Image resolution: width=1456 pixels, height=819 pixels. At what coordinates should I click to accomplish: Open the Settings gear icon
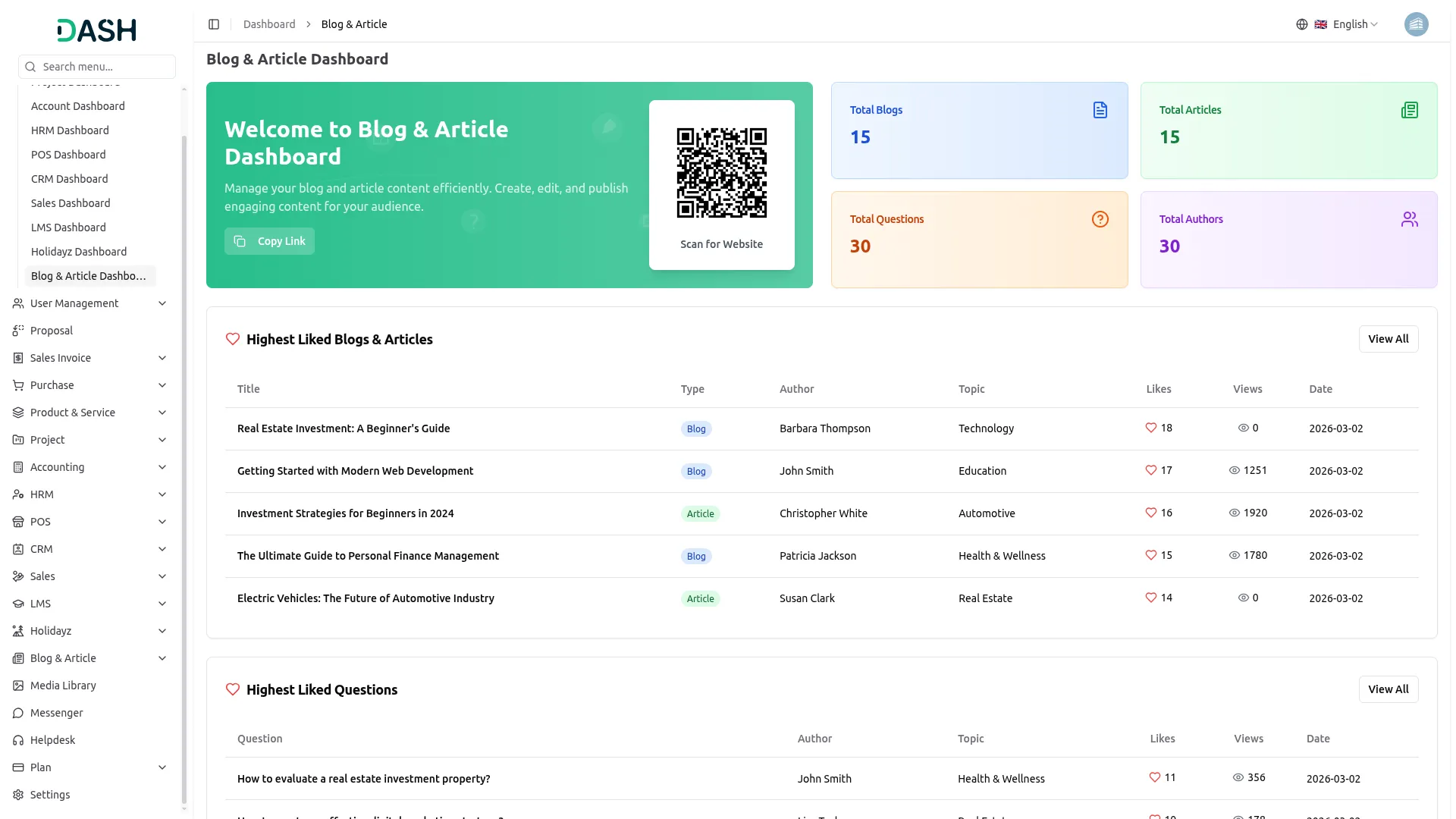pos(18,795)
